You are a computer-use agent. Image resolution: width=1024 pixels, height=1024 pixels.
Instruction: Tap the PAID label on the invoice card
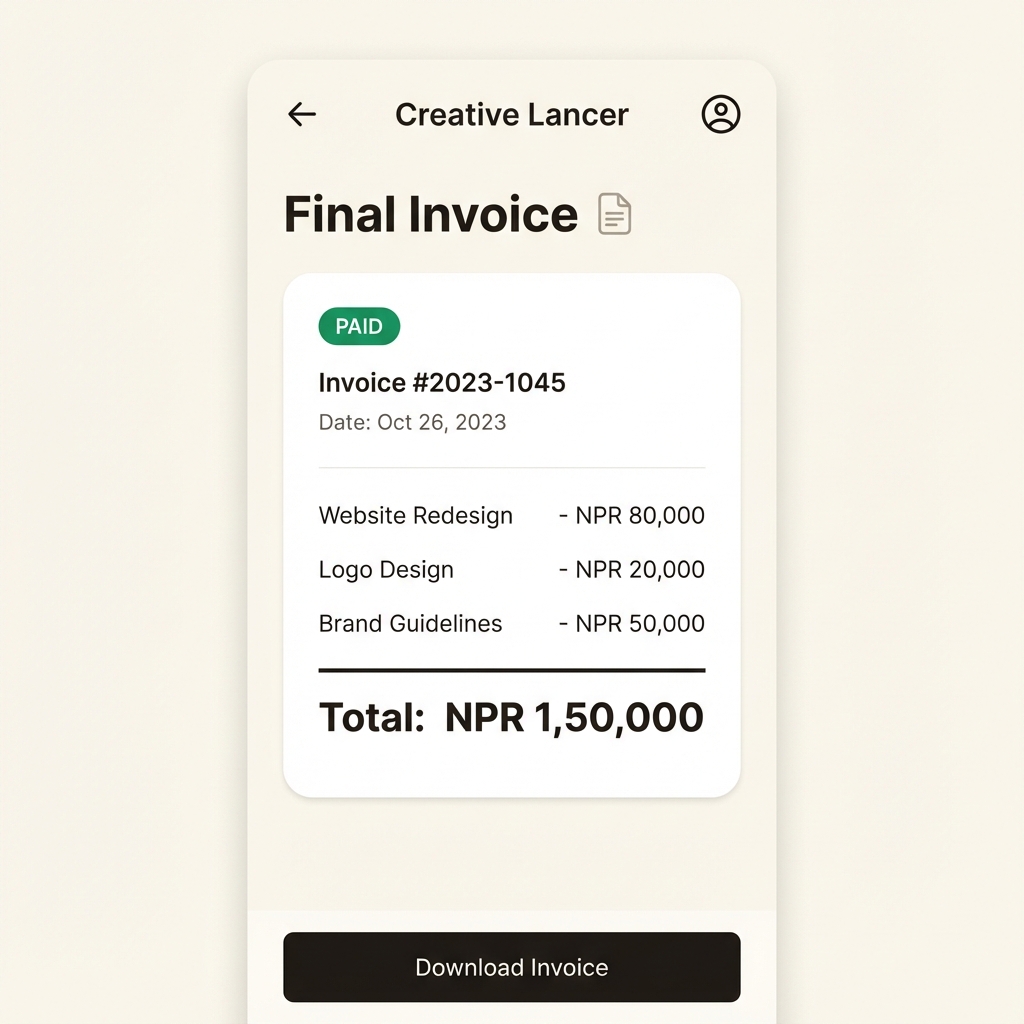[358, 326]
